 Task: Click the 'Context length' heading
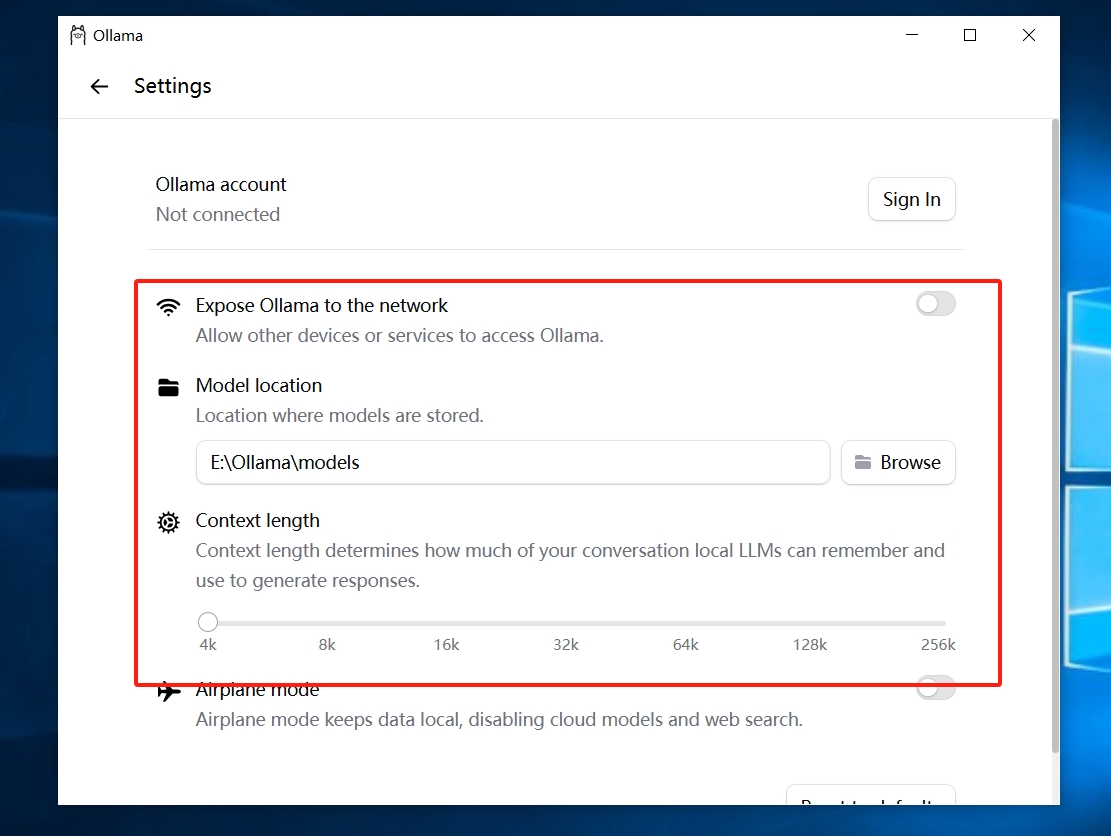point(257,521)
